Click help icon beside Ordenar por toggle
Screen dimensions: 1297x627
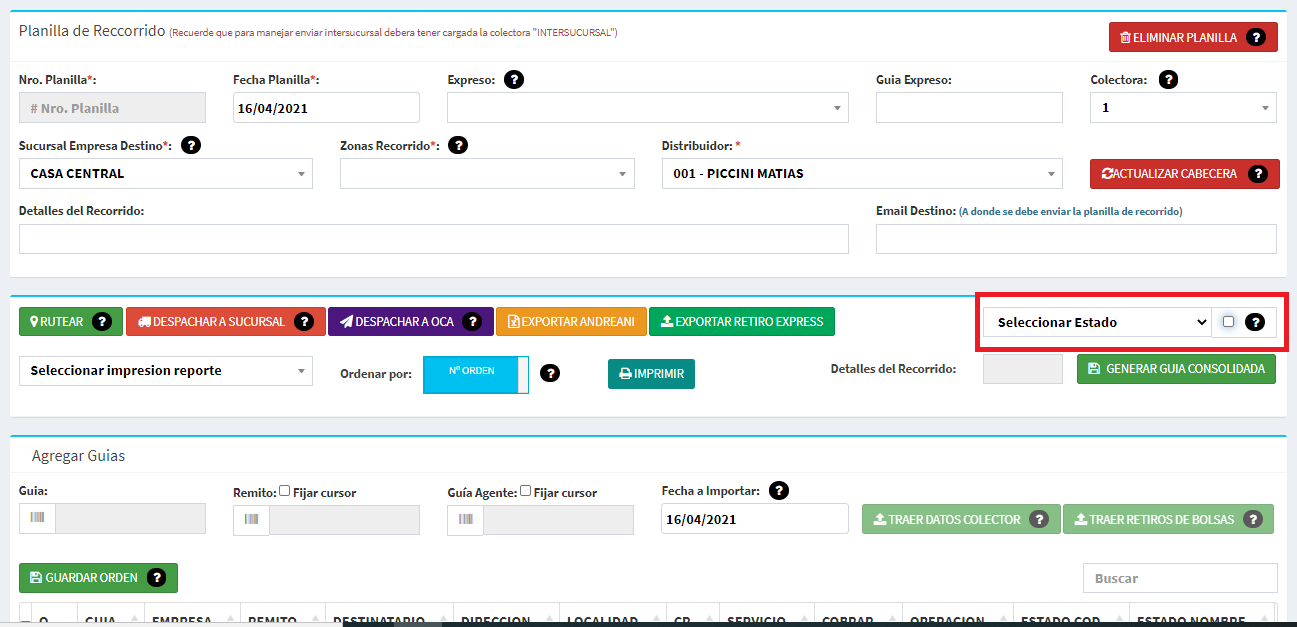point(549,373)
